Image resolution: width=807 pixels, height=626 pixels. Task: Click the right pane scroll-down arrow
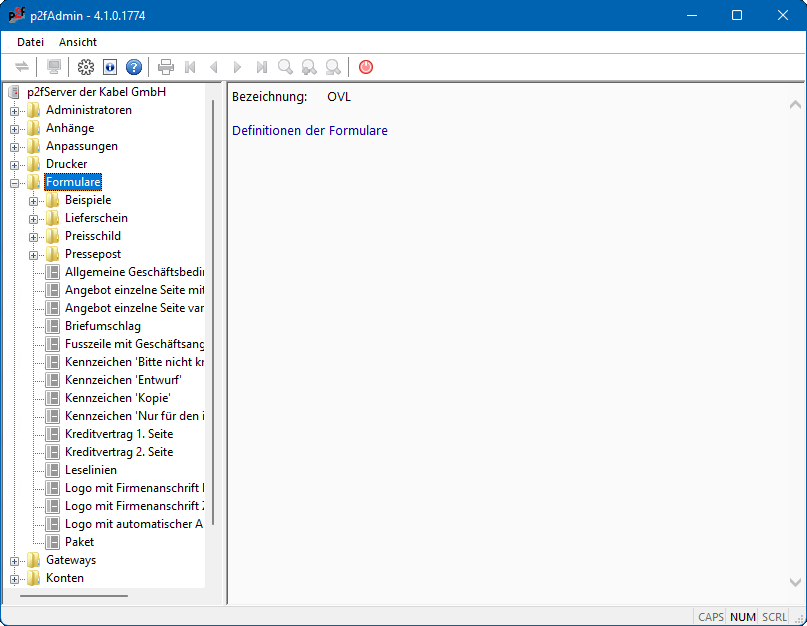(x=795, y=582)
